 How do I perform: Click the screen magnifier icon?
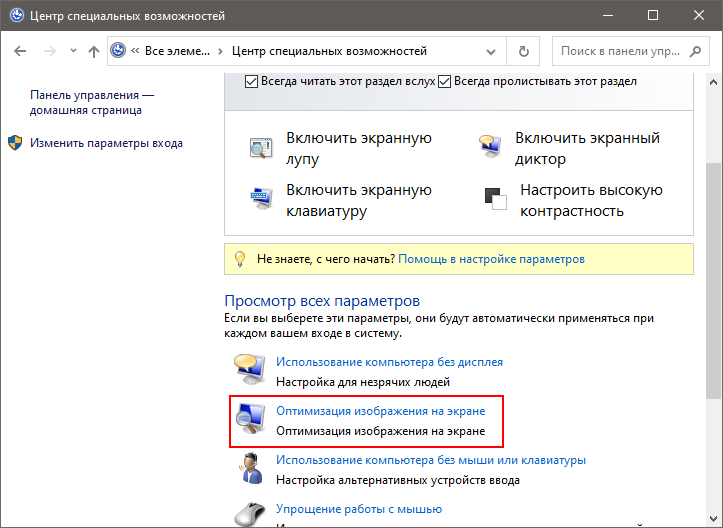click(x=260, y=148)
